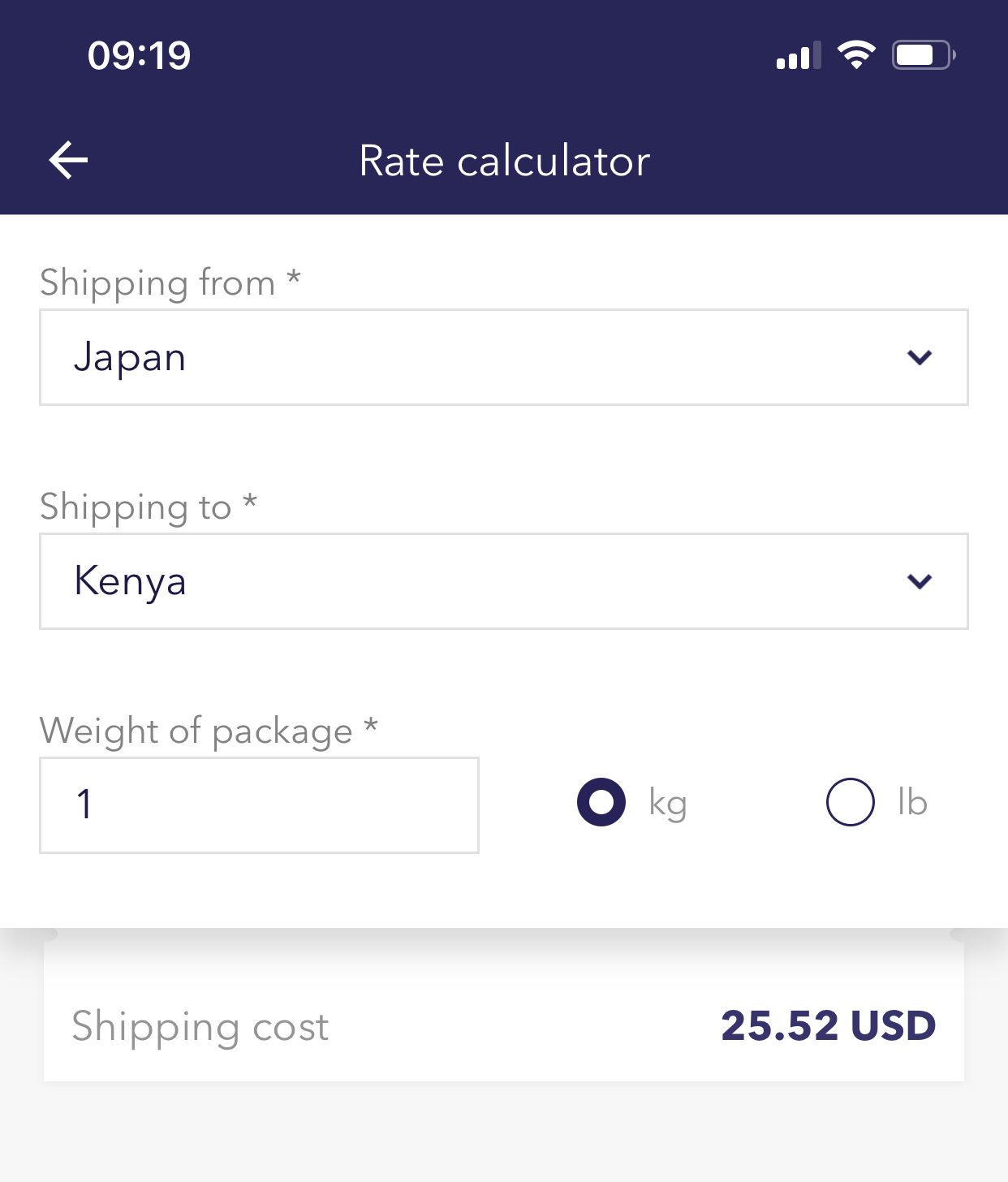The height and width of the screenshot is (1182, 1008).
Task: Tap the Shipping cost label
Action: click(200, 1027)
